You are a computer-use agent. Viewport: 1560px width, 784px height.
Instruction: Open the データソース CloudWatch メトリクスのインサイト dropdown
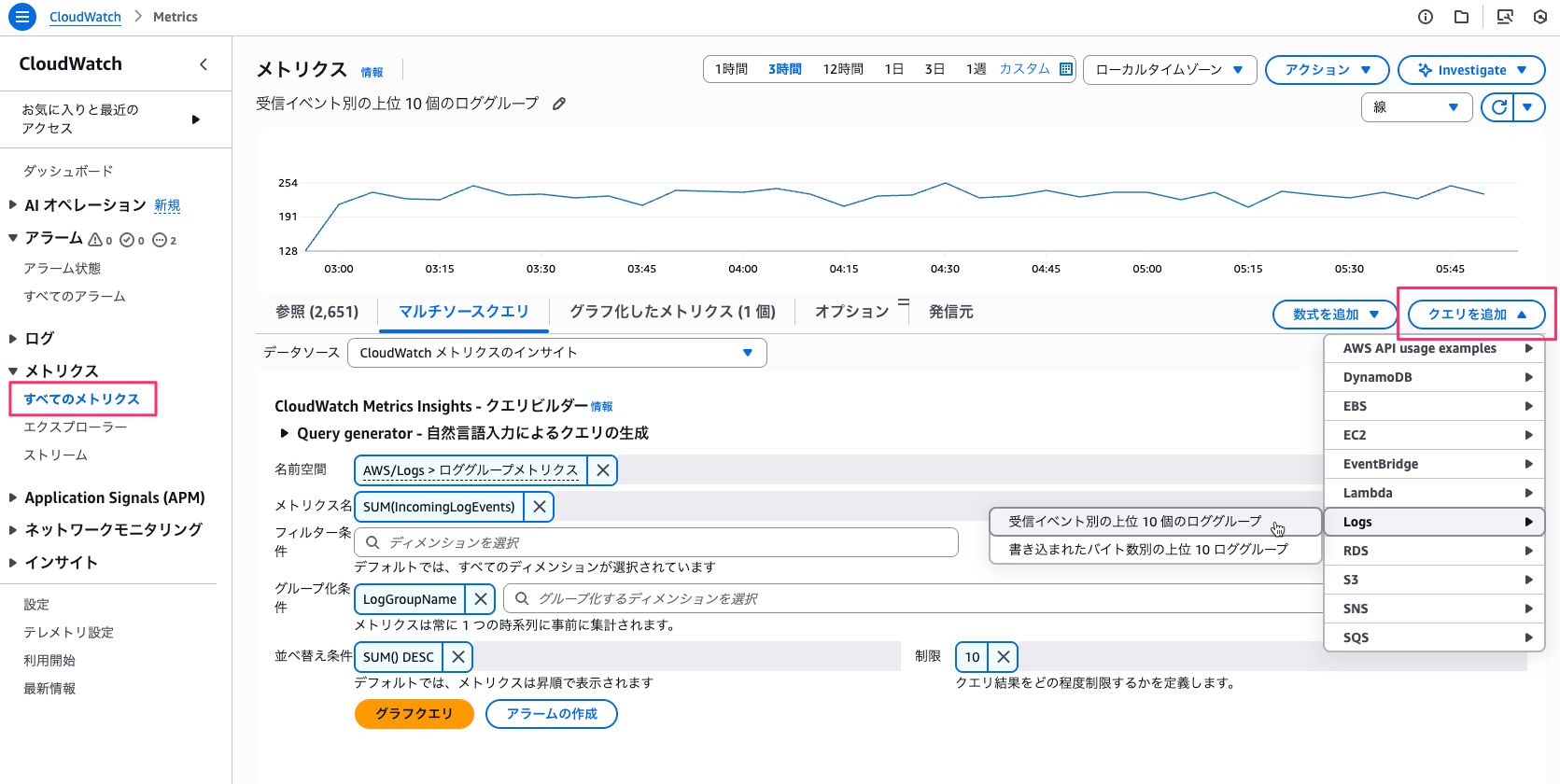click(x=557, y=353)
